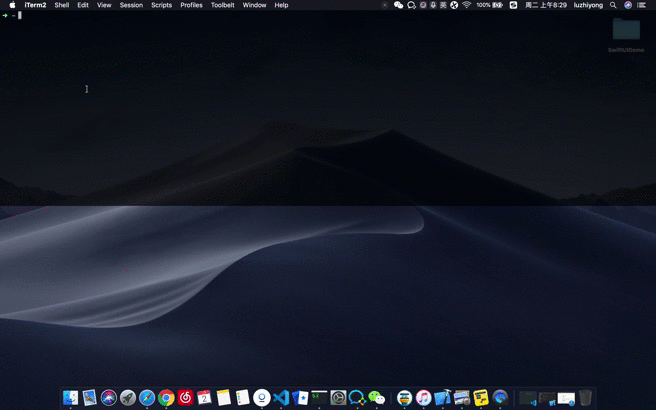Open Xcode hammer icon in Dock
656x410 pixels.
443,397
